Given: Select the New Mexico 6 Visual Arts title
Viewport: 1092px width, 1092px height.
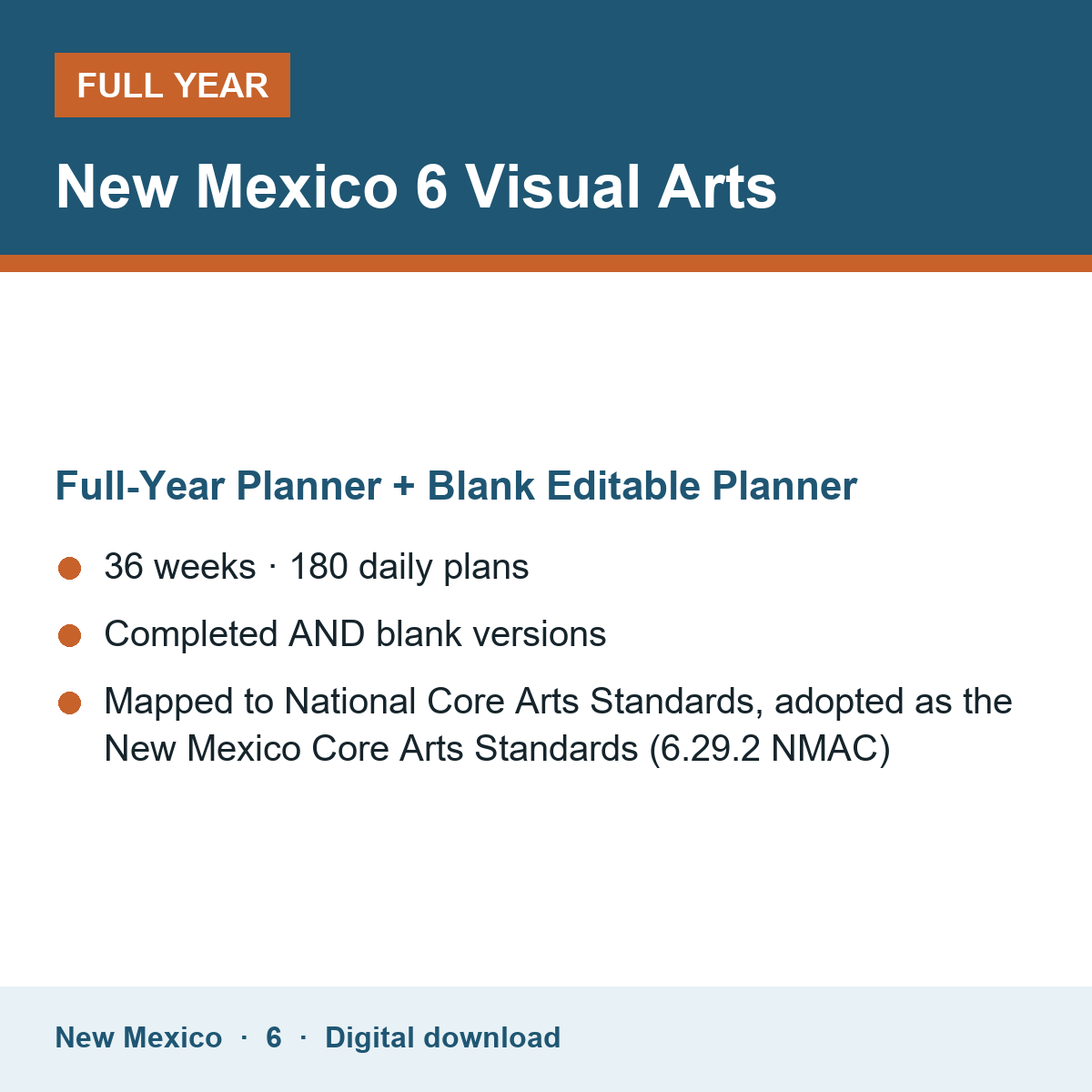Looking at the screenshot, I should click(x=416, y=187).
